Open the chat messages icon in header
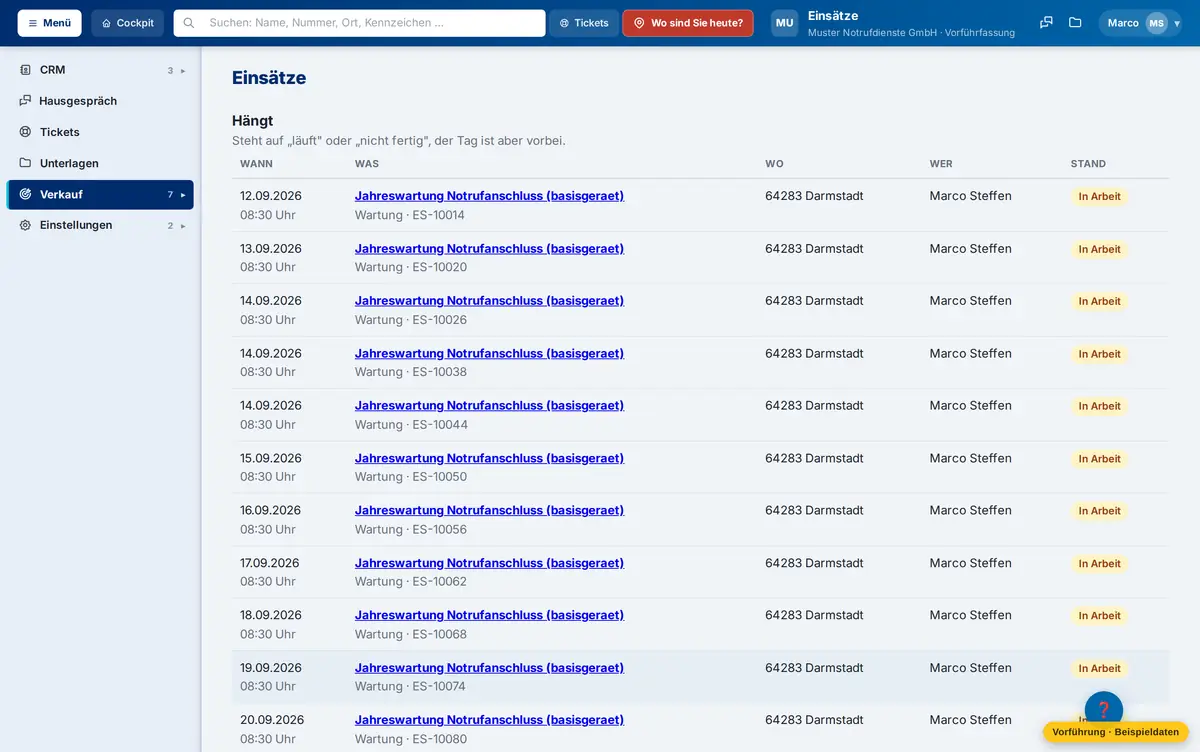Image resolution: width=1200 pixels, height=752 pixels. 1046,23
